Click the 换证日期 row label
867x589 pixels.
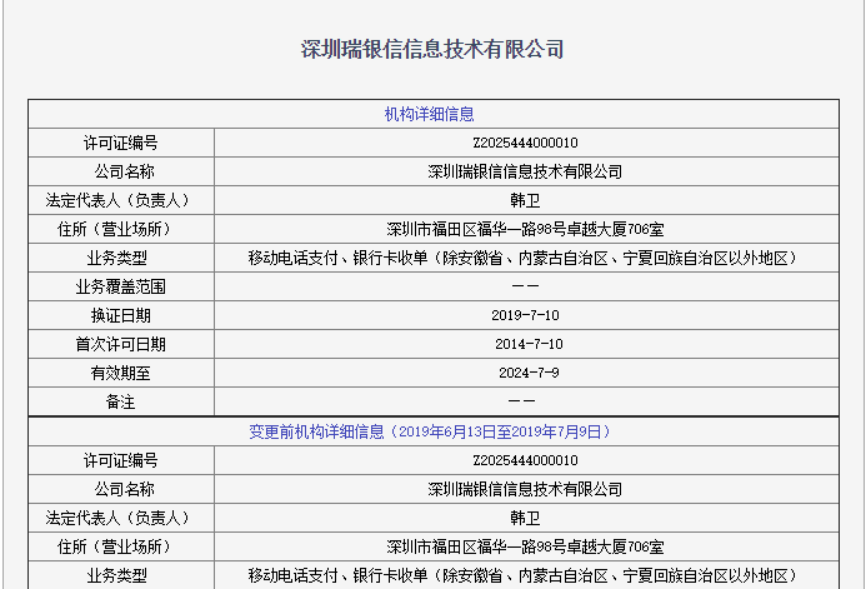coord(121,315)
